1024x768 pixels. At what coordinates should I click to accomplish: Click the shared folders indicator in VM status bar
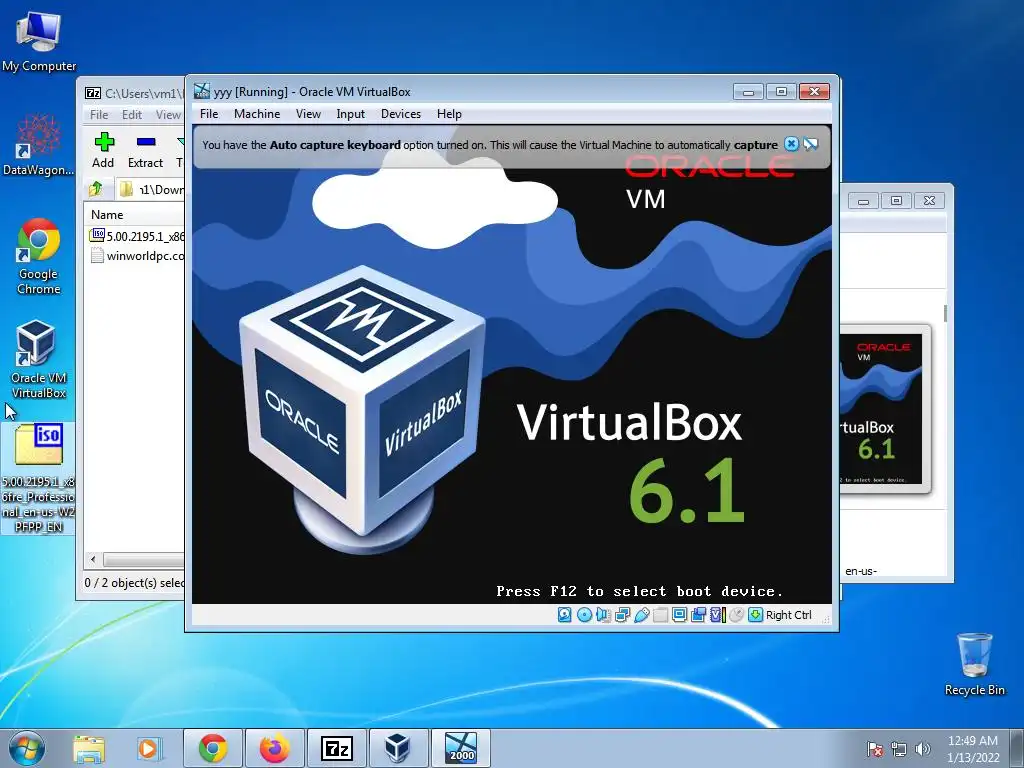(660, 615)
